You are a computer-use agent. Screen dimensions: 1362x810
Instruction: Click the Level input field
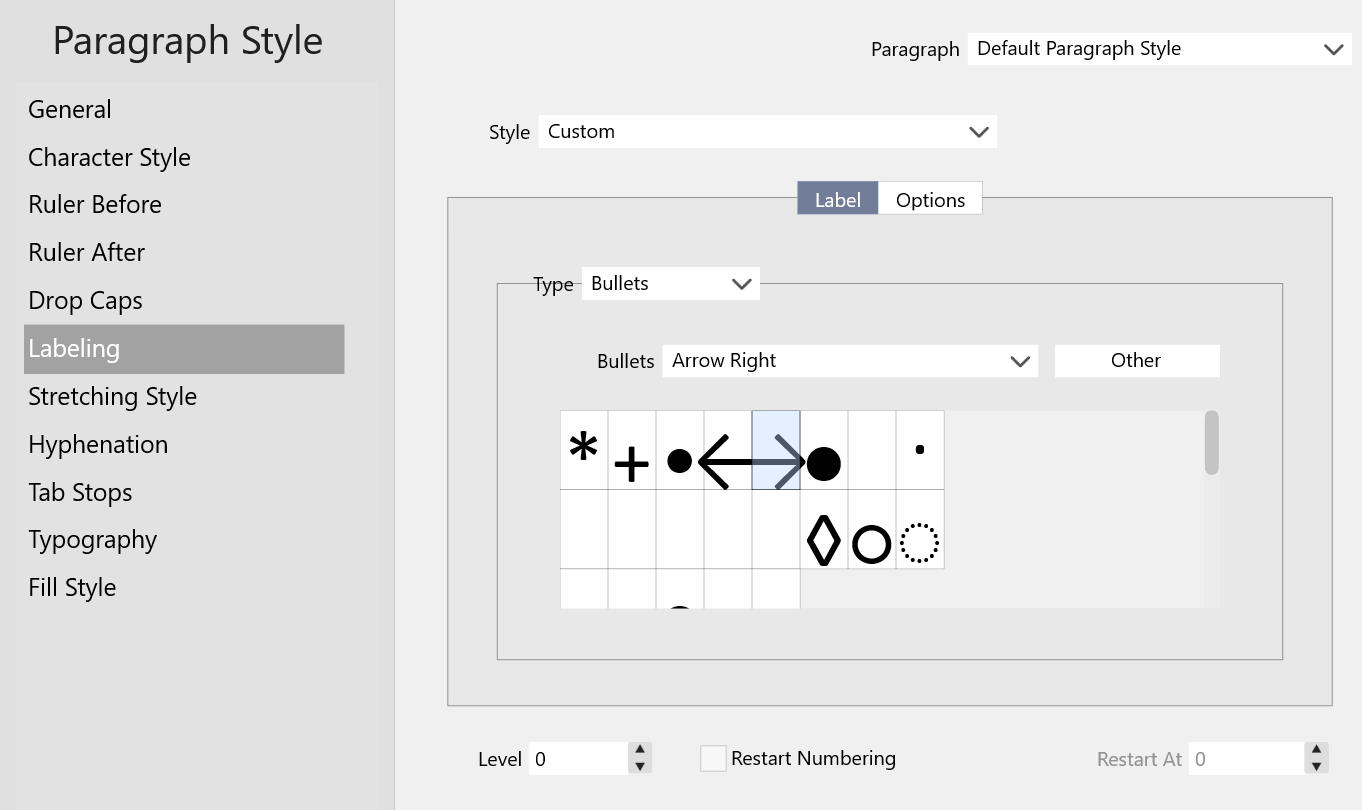pyautogui.click(x=578, y=759)
